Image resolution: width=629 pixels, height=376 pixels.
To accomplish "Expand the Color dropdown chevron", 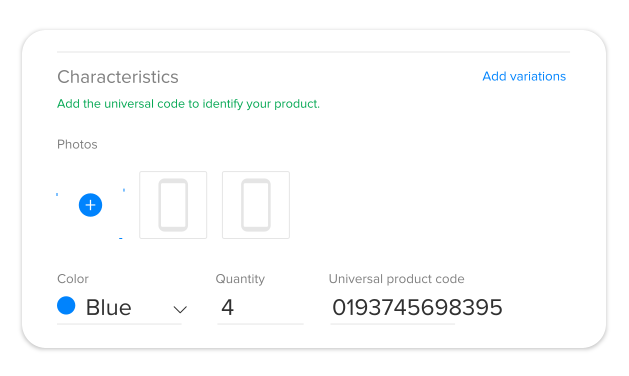I will (x=180, y=309).
